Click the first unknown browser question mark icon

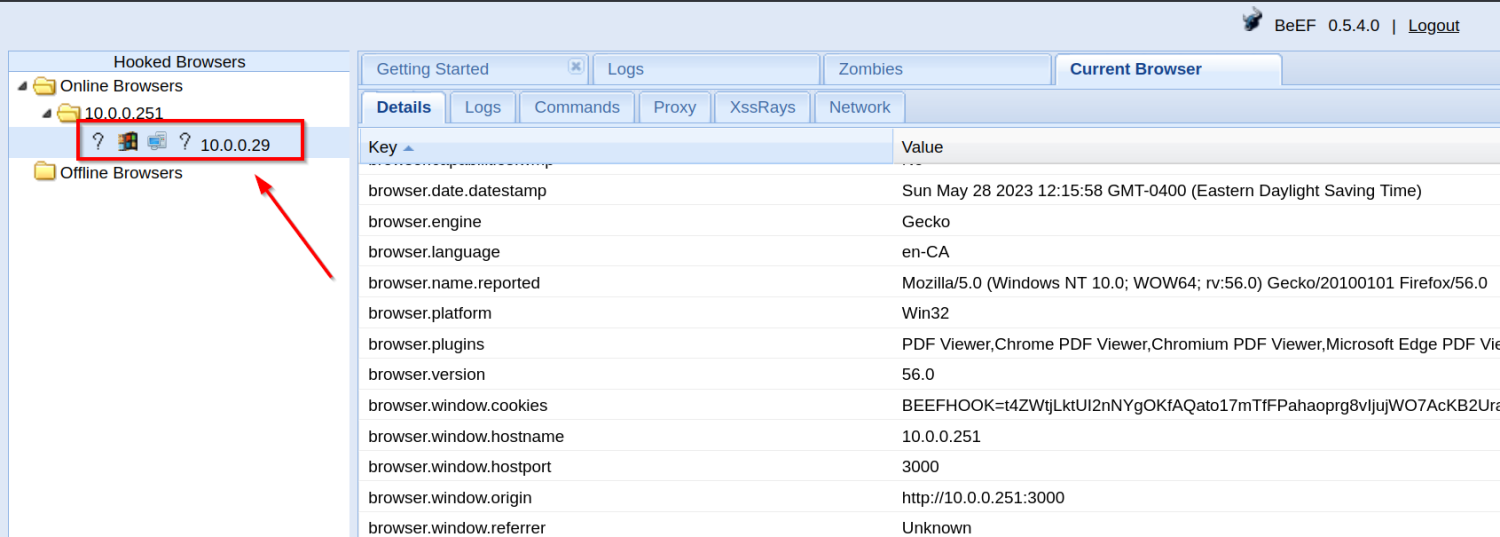click(98, 142)
